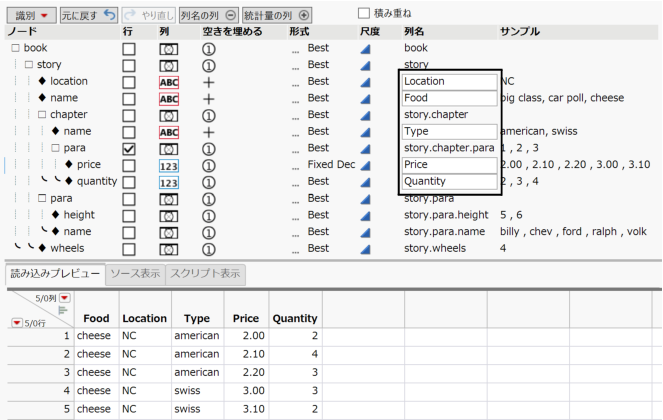
Task: Uncheck the row checkbox for story.chapter.para
Action: (x=128, y=149)
